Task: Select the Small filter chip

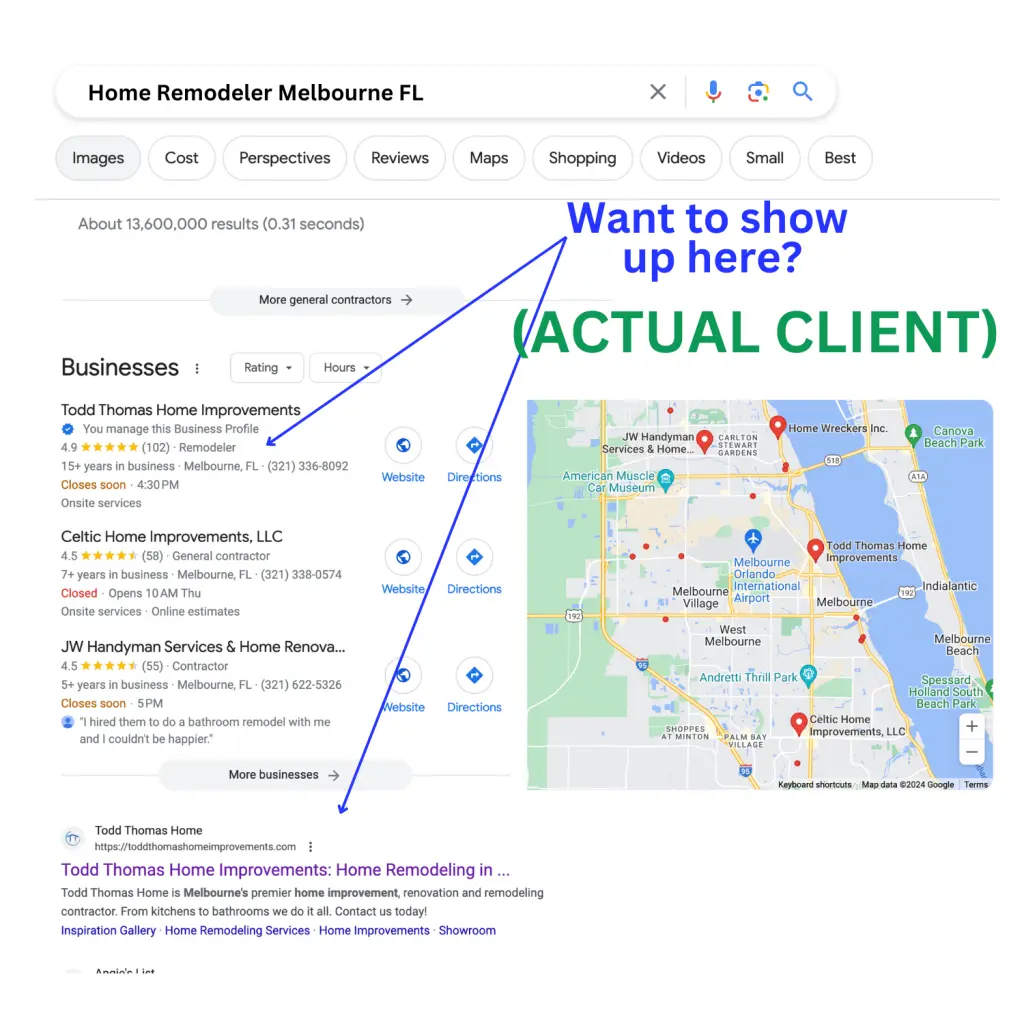Action: [x=764, y=158]
